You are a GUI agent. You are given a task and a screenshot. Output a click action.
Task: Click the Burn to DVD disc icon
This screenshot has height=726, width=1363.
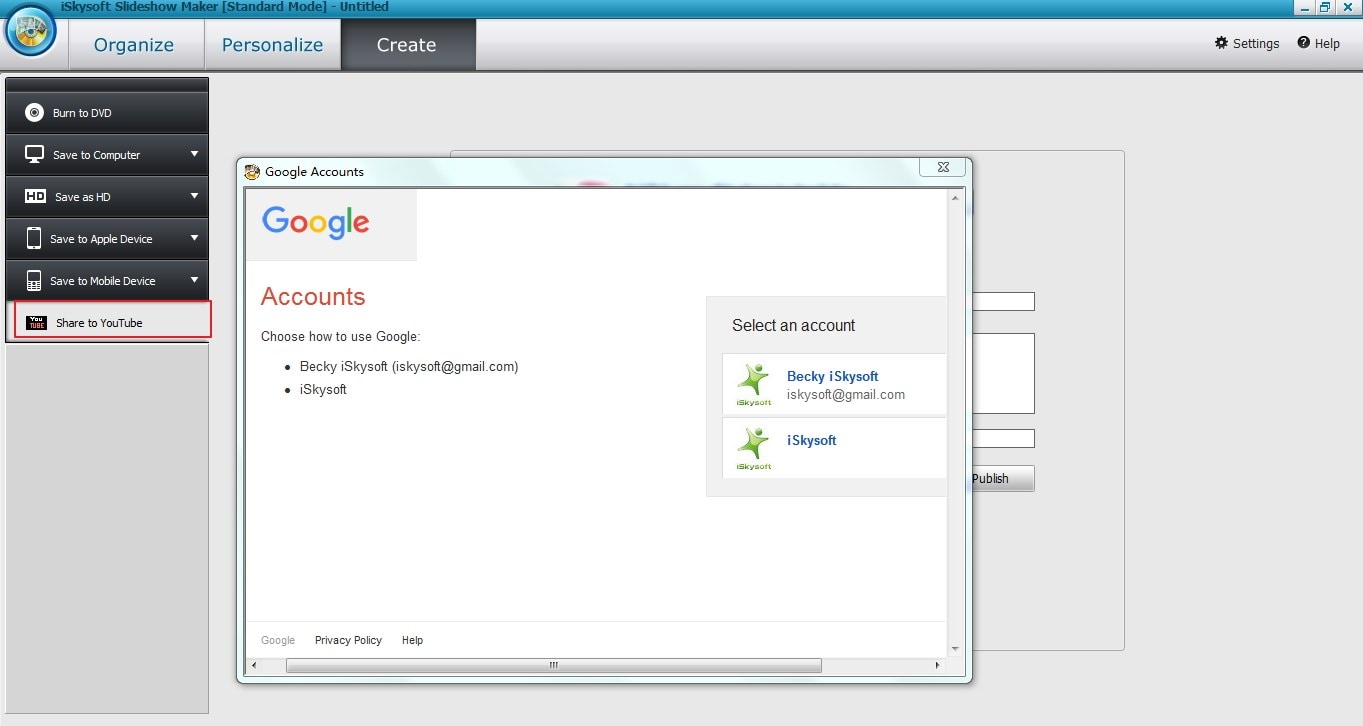[35, 113]
